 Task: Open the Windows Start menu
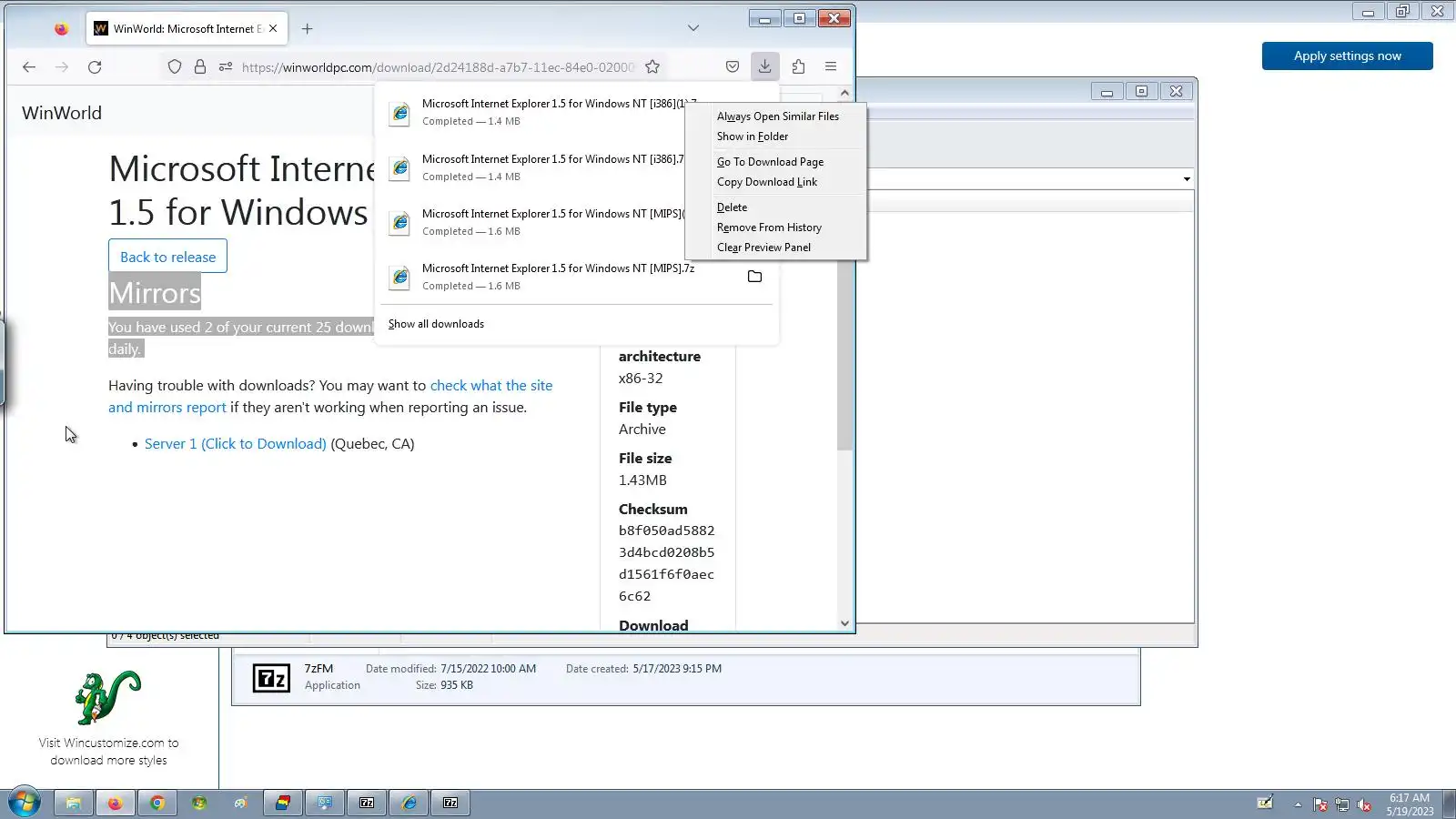(x=25, y=803)
